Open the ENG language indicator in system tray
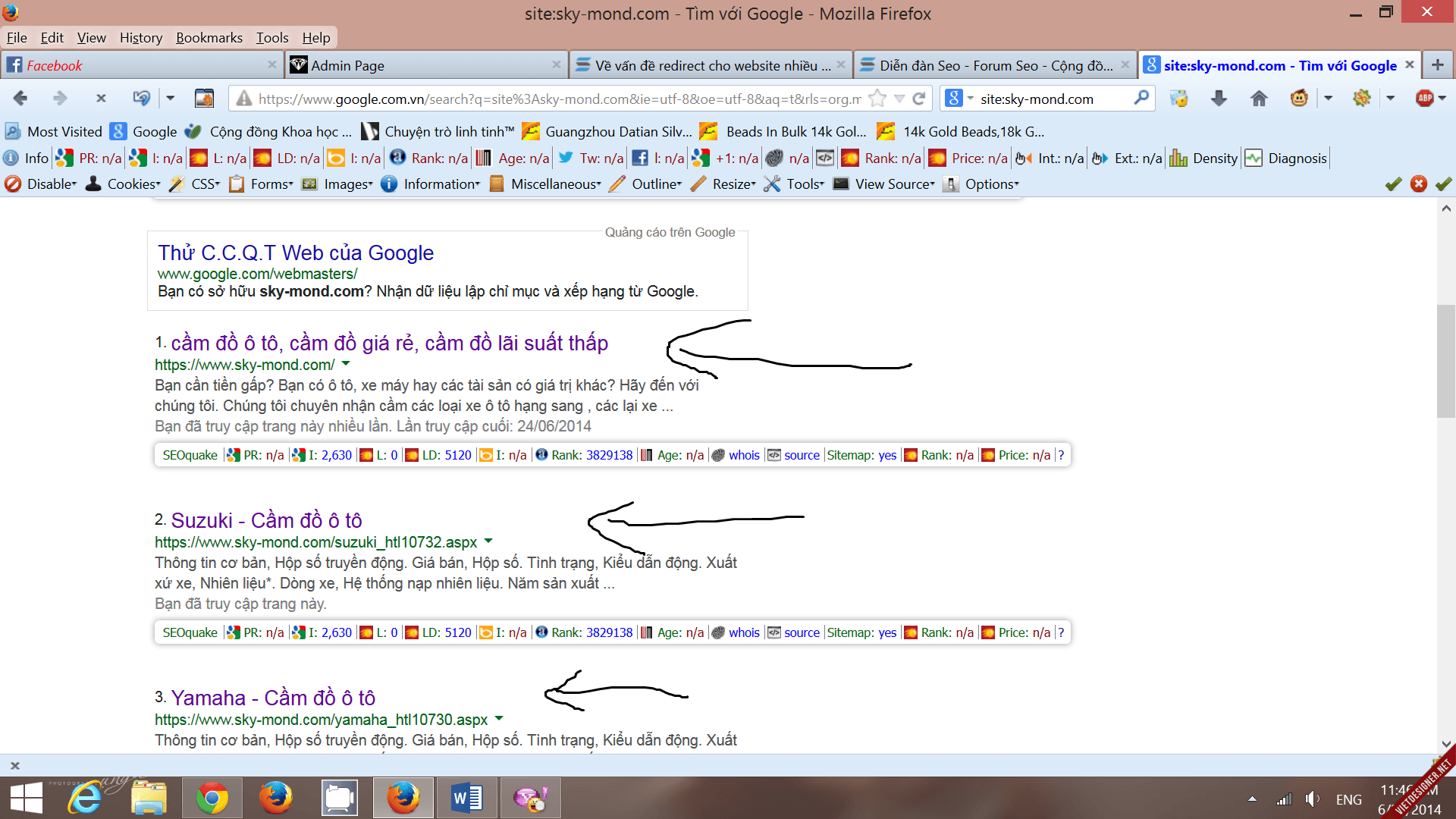1456x819 pixels. tap(1348, 799)
